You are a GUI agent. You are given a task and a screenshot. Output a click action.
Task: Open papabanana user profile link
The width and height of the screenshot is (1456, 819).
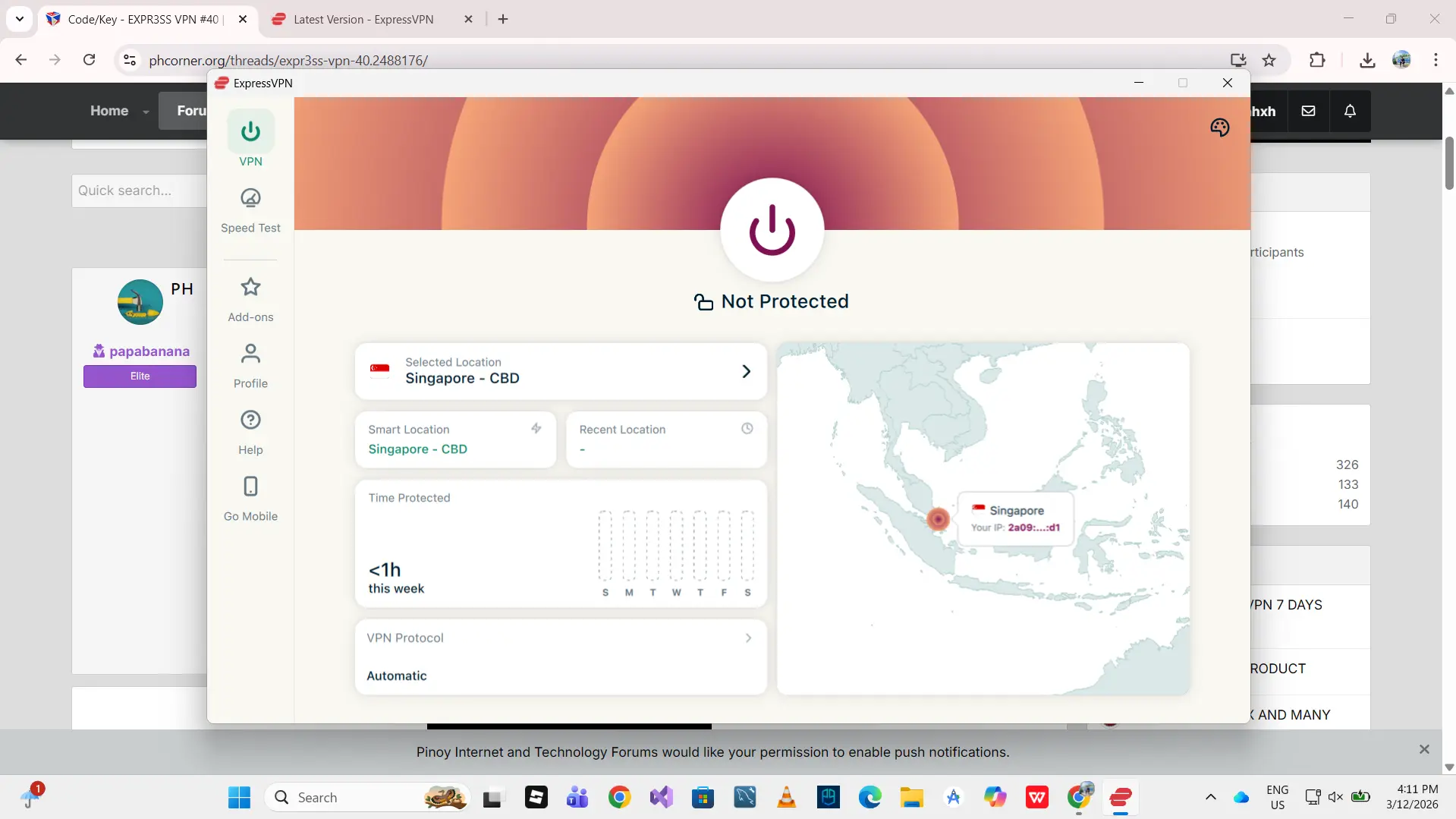(x=149, y=351)
